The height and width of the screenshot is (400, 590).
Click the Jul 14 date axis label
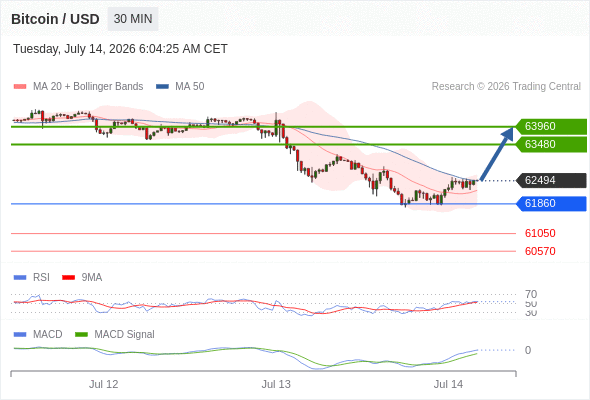(448, 384)
